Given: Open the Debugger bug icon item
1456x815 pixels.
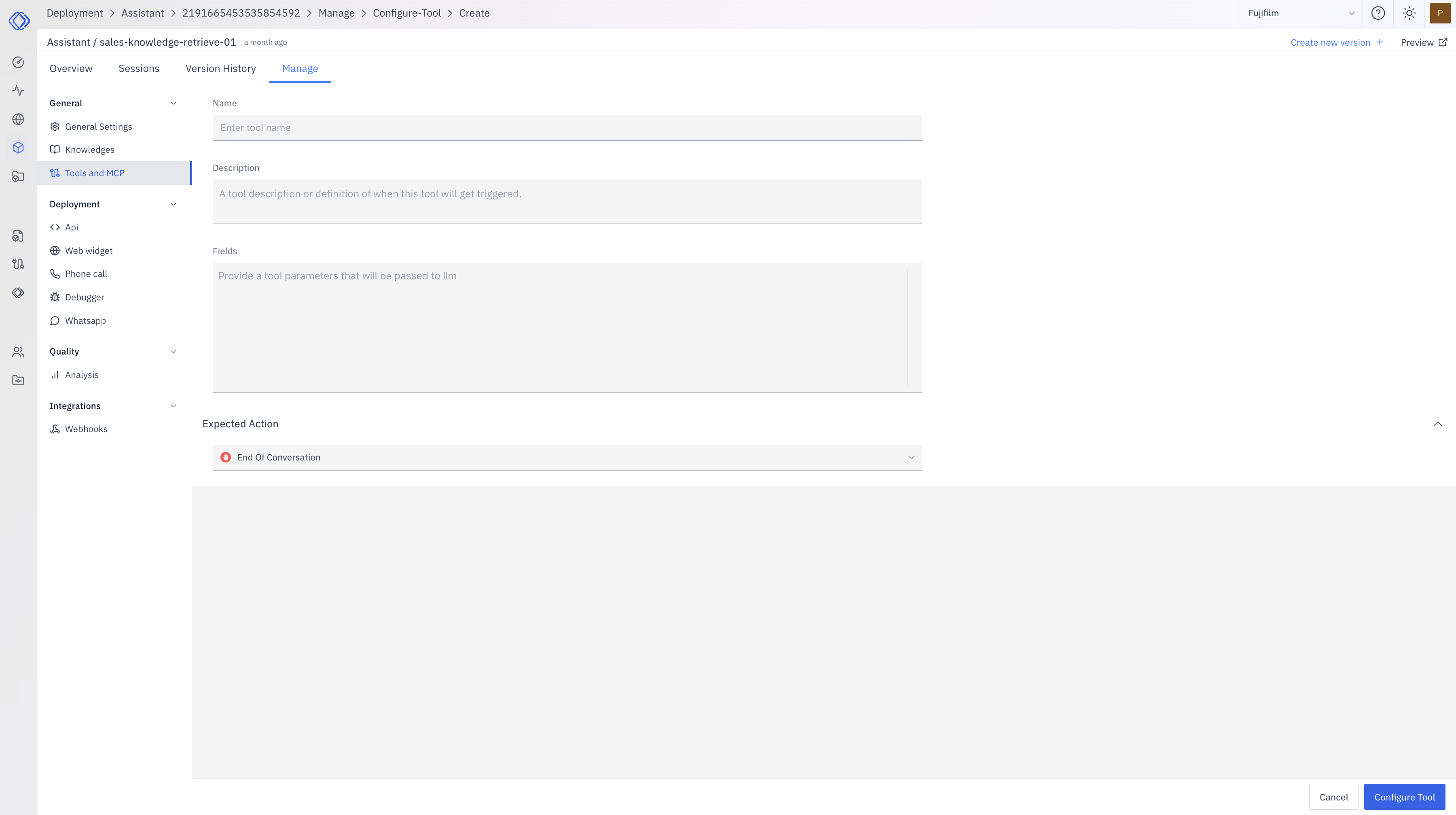Looking at the screenshot, I should tap(84, 297).
